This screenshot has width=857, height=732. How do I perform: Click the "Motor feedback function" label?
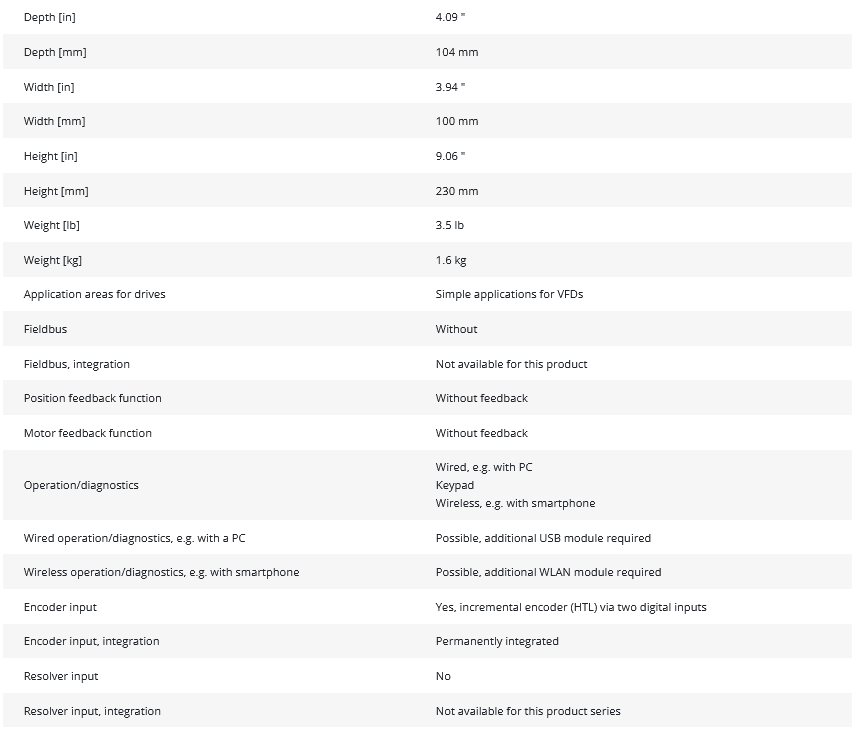click(88, 433)
